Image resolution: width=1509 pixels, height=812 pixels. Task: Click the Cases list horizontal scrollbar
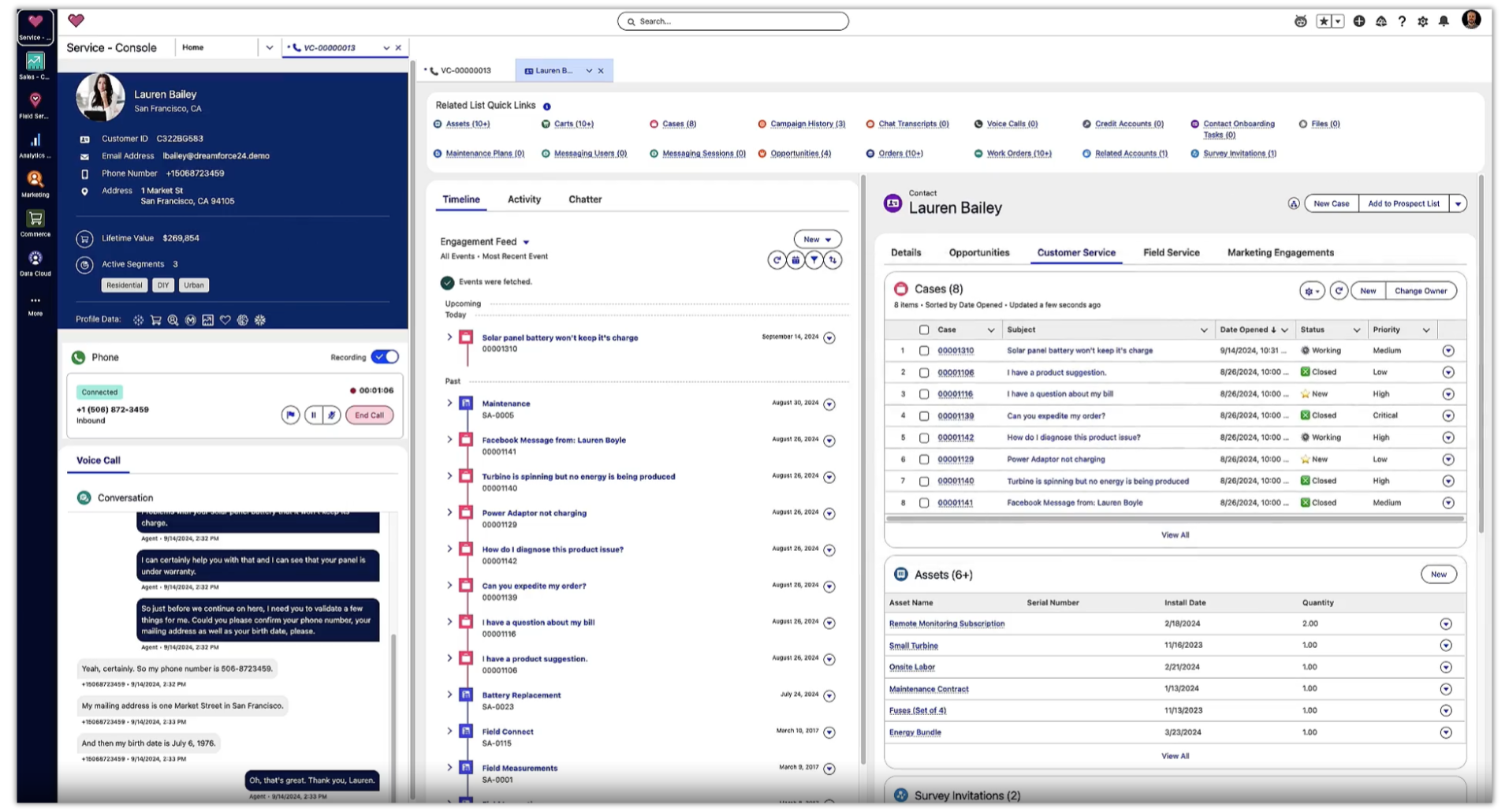click(1174, 519)
